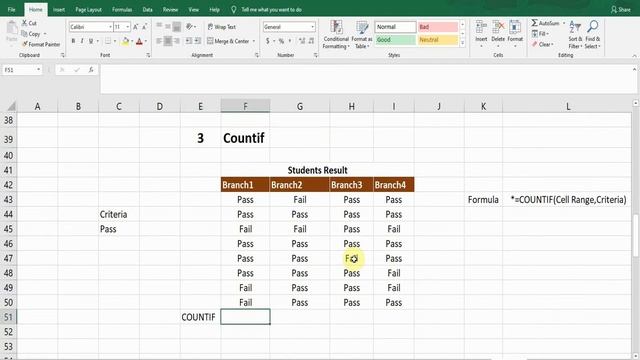Expand the Fill dropdown in Editing
Image resolution: width=640 pixels, height=360 pixels.
pos(547,34)
